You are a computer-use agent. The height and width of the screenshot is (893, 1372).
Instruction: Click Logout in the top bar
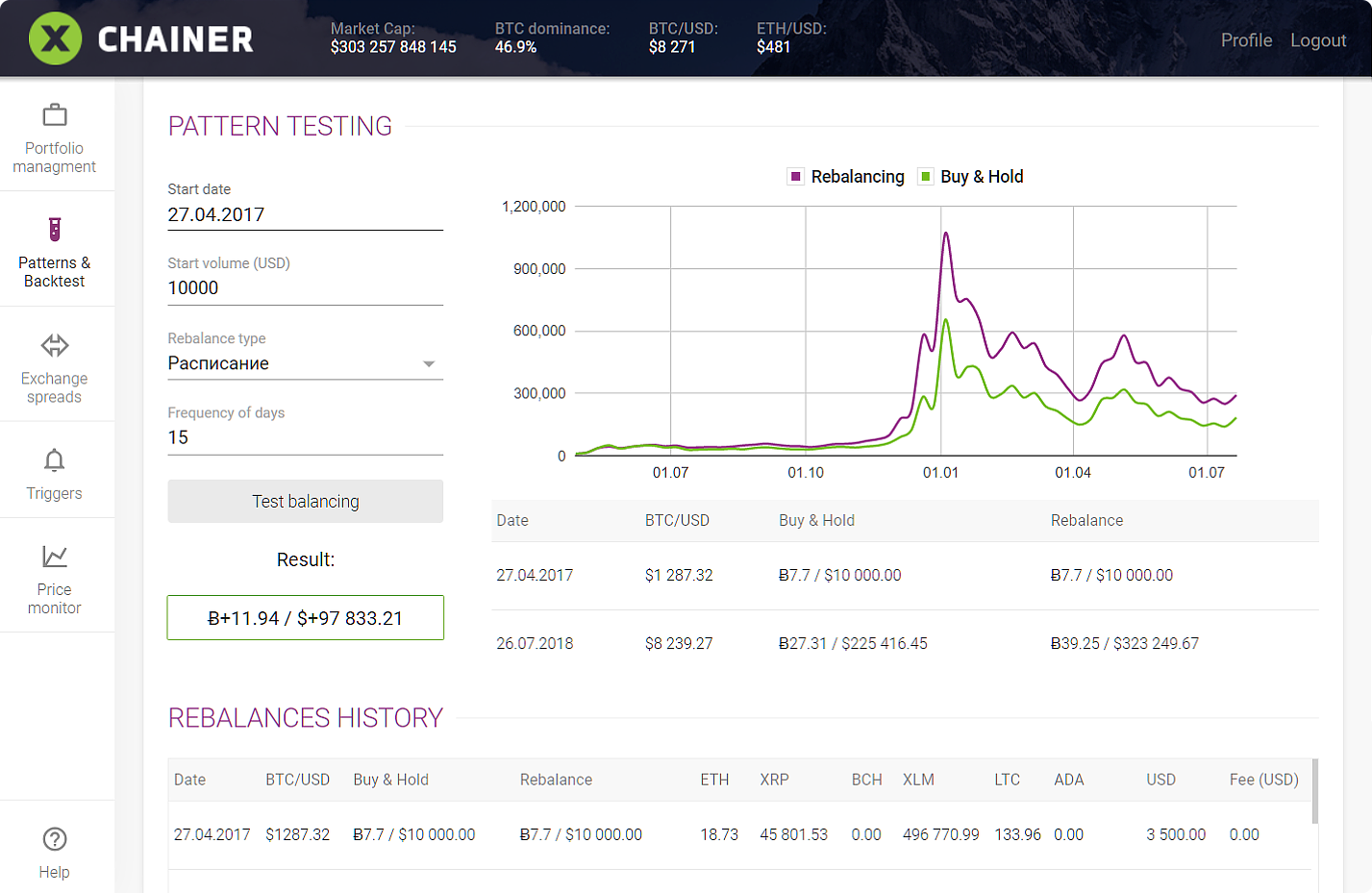(x=1317, y=40)
